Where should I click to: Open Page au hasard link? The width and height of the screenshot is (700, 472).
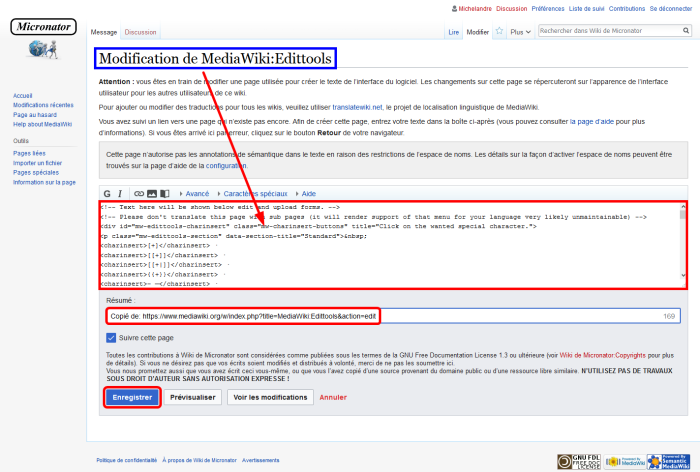coord(35,115)
